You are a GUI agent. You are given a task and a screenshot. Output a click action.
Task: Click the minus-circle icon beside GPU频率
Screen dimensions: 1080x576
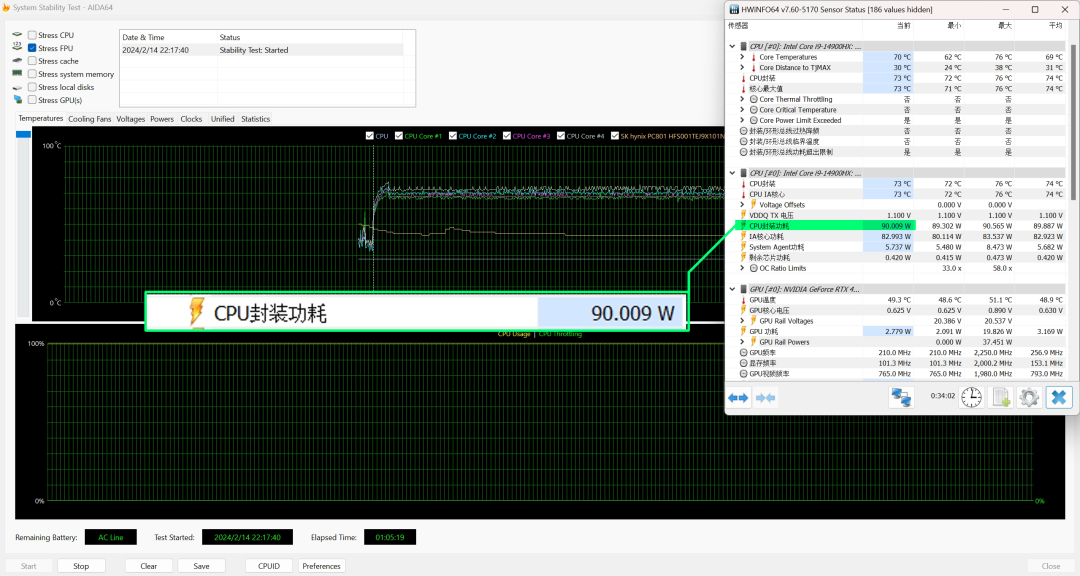click(x=744, y=353)
